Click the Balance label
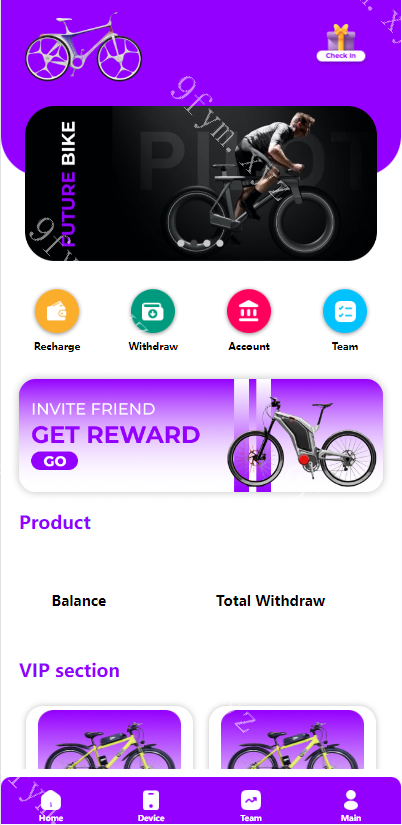 click(x=79, y=601)
